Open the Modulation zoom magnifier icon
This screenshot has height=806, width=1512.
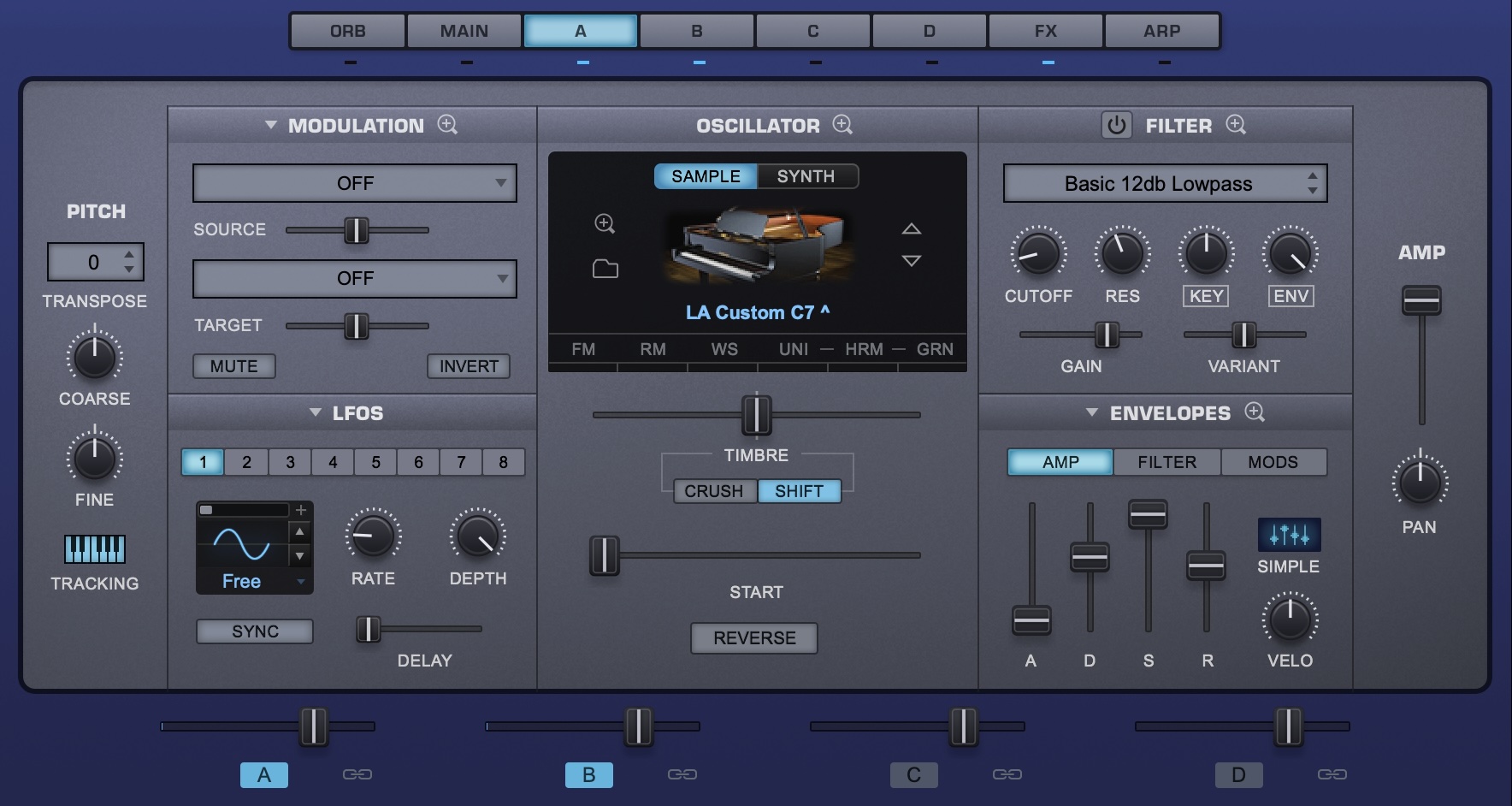click(447, 125)
